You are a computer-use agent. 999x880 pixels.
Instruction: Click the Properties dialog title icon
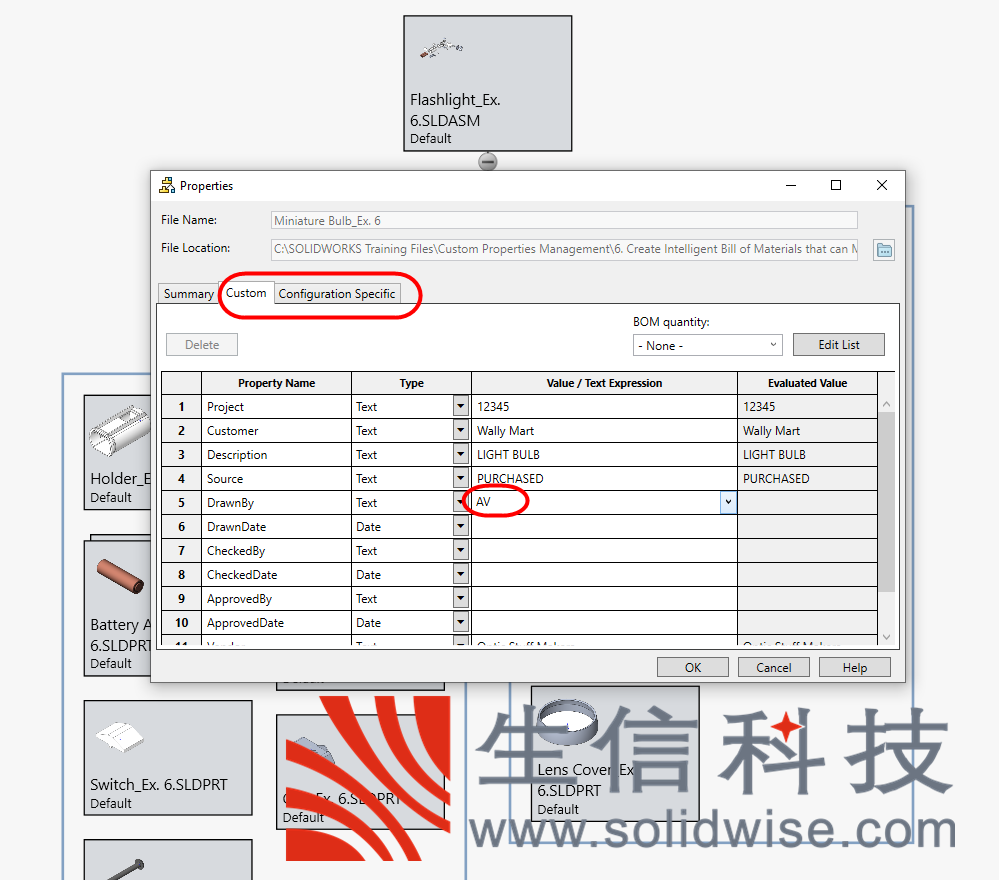[x=167, y=185]
